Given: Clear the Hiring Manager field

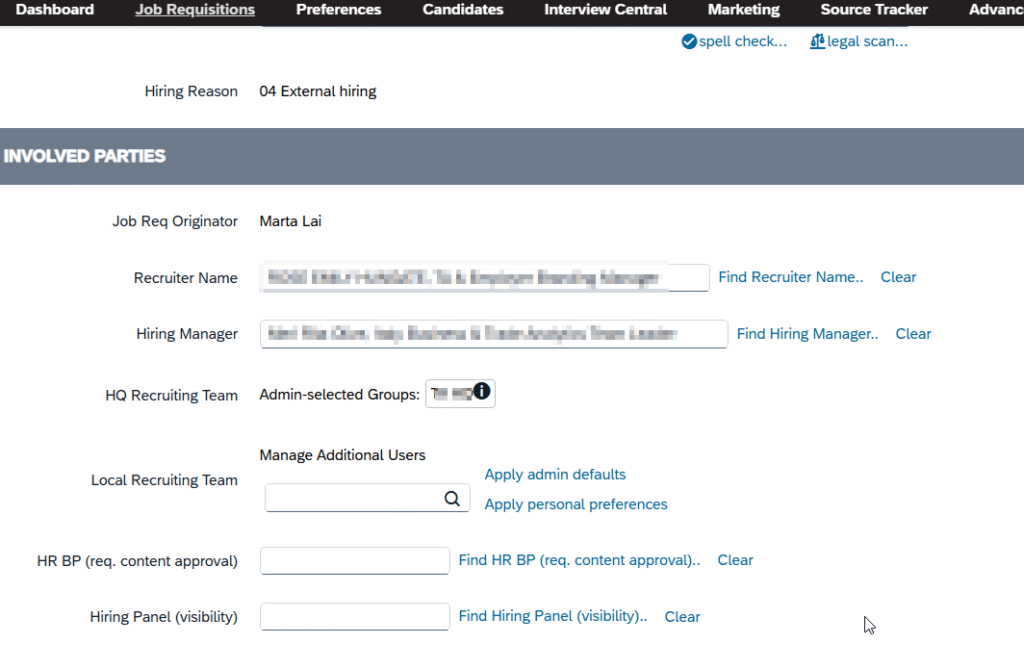Looking at the screenshot, I should pyautogui.click(x=913, y=334).
